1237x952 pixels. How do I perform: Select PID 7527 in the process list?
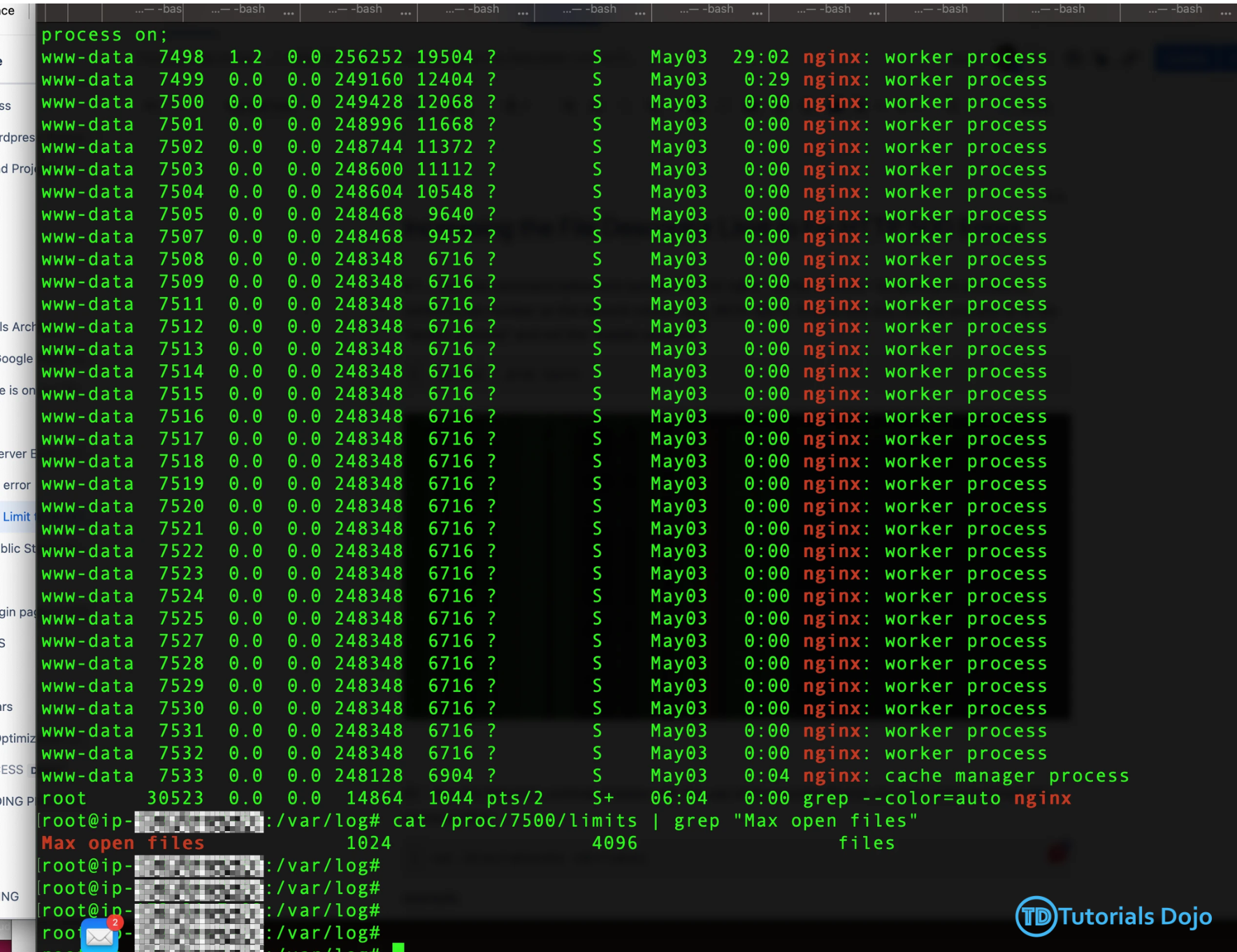181,641
